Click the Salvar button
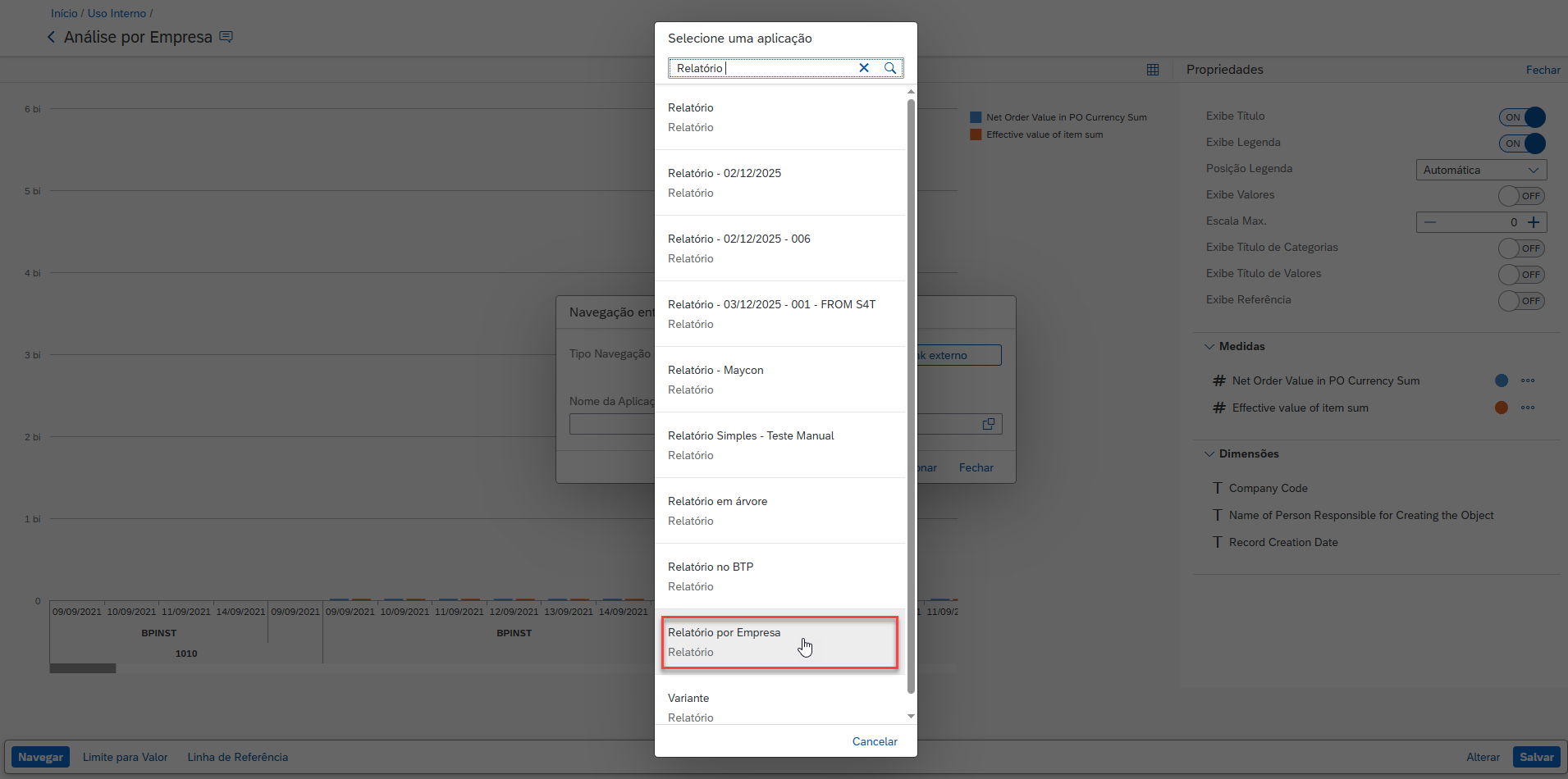Viewport: 1568px width, 779px height. (1536, 757)
